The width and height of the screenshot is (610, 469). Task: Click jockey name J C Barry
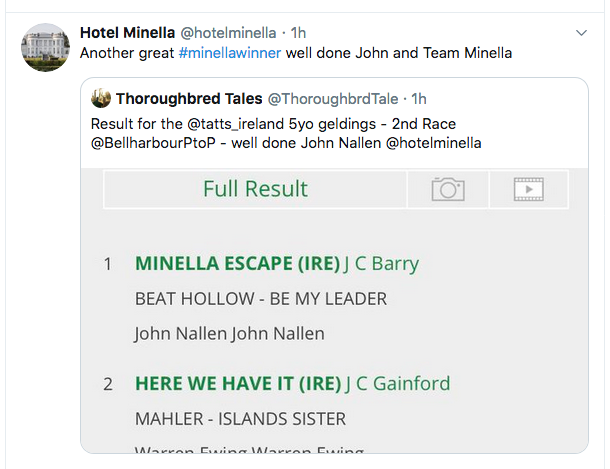pos(381,264)
